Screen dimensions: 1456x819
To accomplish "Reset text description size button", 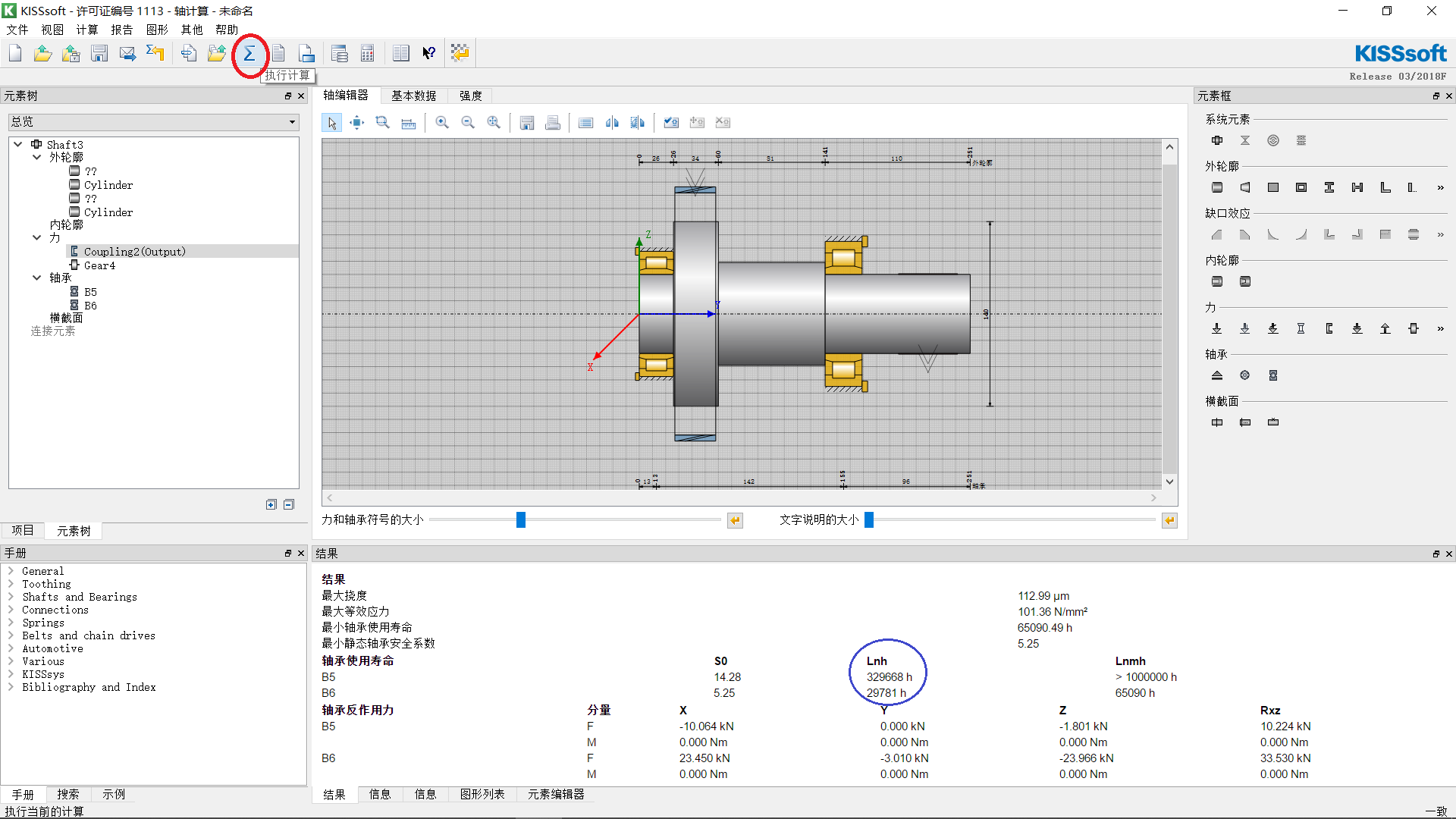I will 1169,520.
